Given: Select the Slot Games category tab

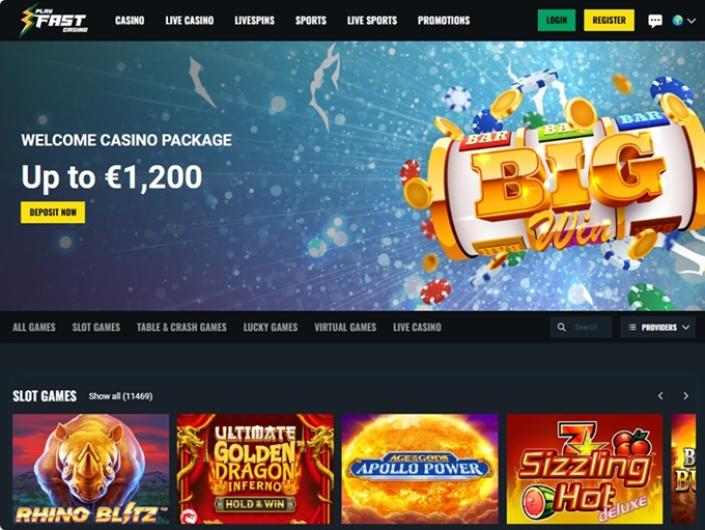Looking at the screenshot, I should click(x=96, y=327).
